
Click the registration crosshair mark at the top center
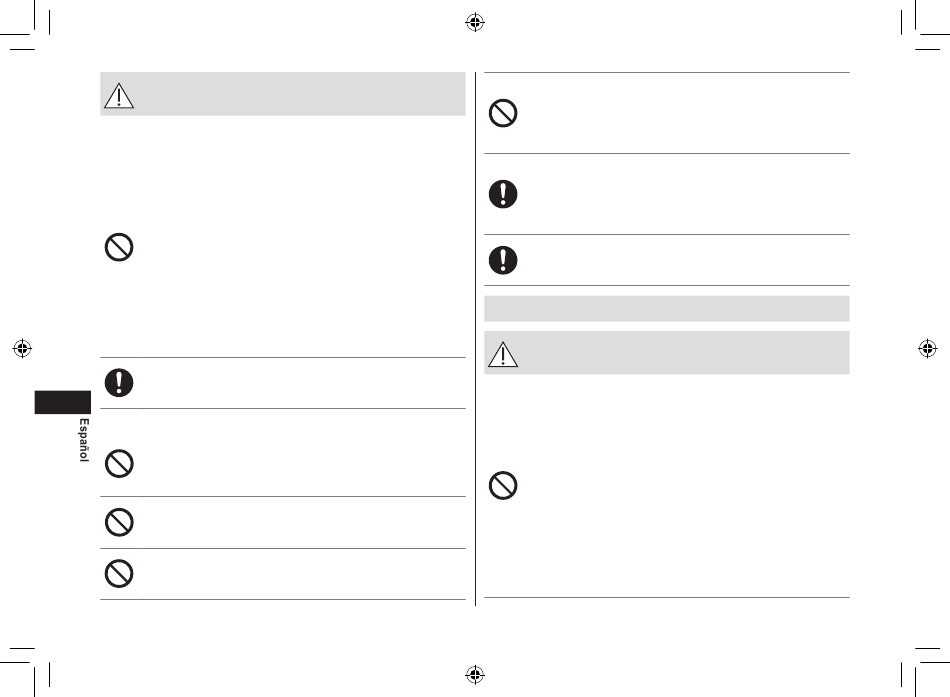click(x=475, y=22)
